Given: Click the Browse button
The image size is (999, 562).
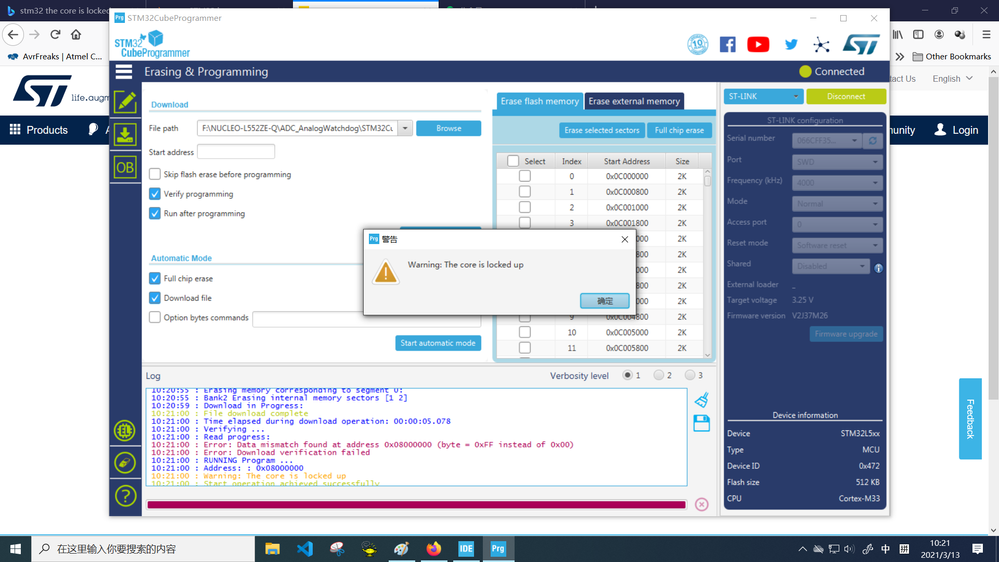Looking at the screenshot, I should (x=449, y=128).
